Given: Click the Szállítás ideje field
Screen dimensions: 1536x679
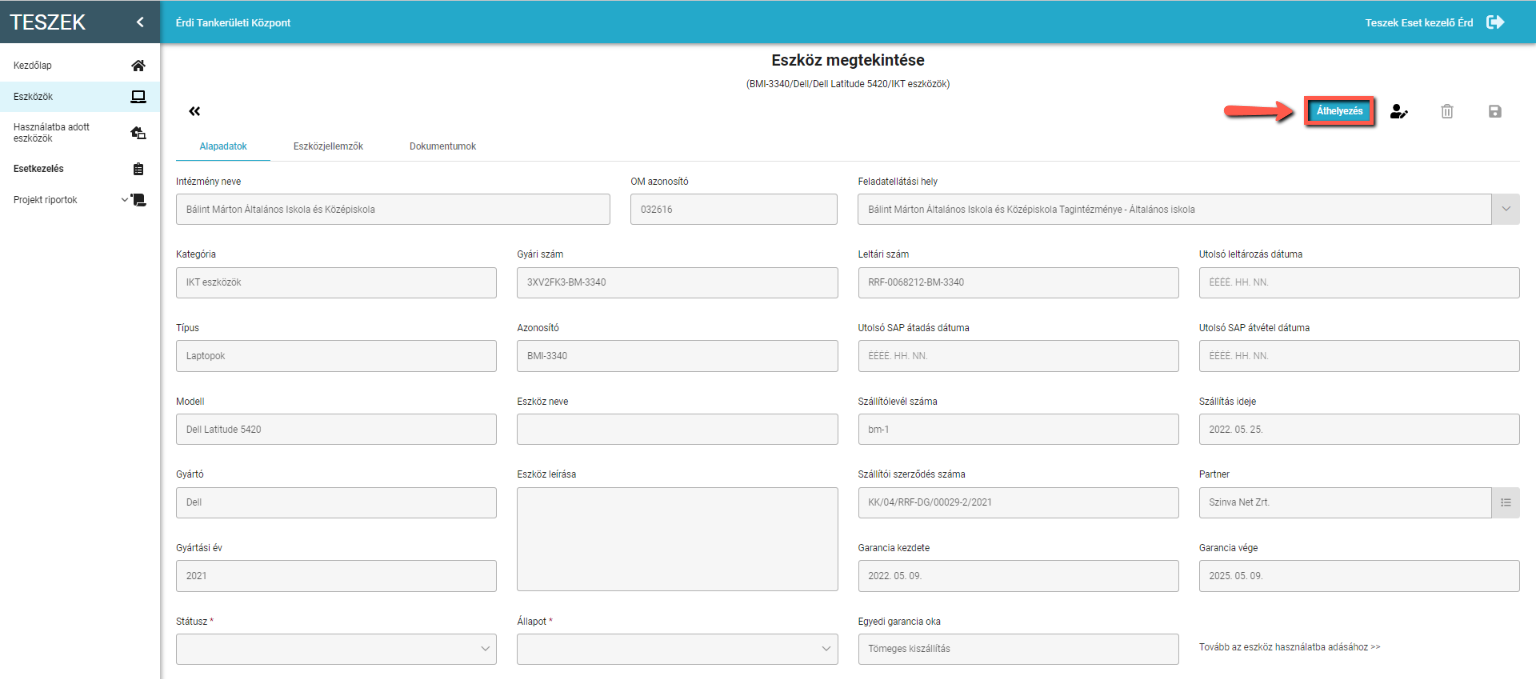Looking at the screenshot, I should tap(1359, 429).
